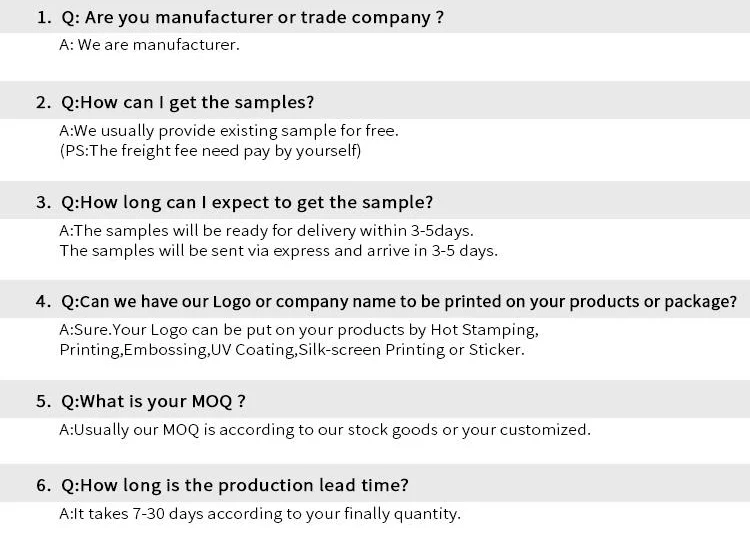Image resolution: width=750 pixels, height=555 pixels.
Task: Click the number 5 FAQ label
Action: click(43, 401)
